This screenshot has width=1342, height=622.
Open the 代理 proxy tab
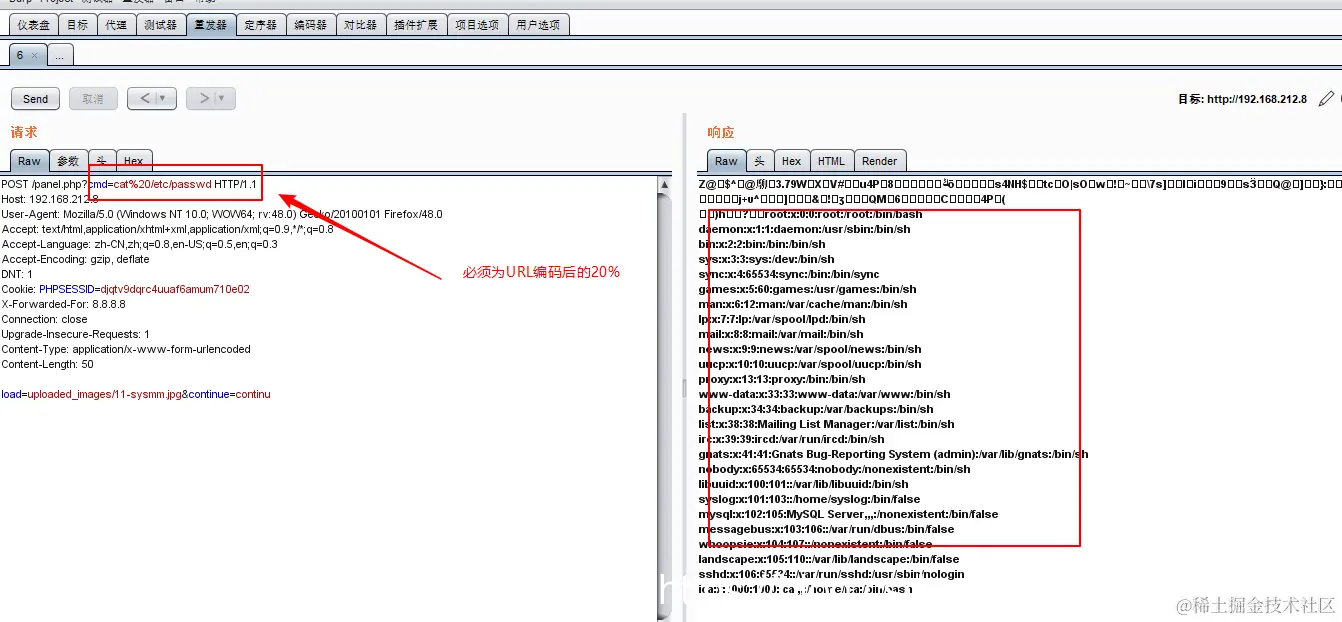click(116, 25)
